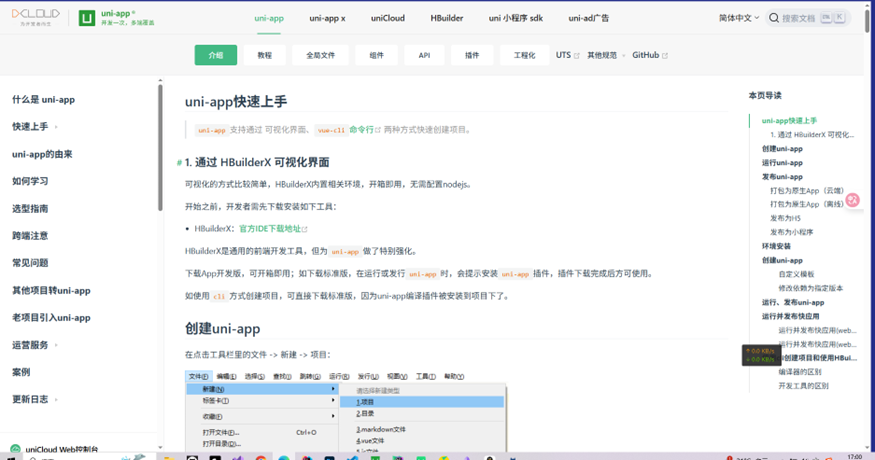Click the 命令行 link

pos(364,130)
